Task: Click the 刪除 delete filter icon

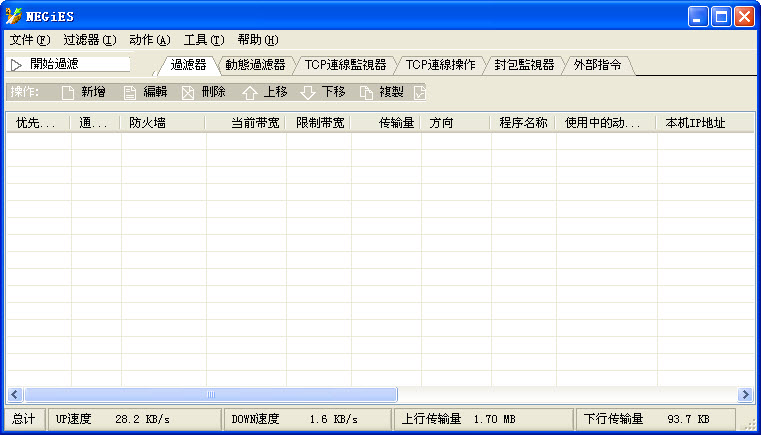Action: point(187,92)
